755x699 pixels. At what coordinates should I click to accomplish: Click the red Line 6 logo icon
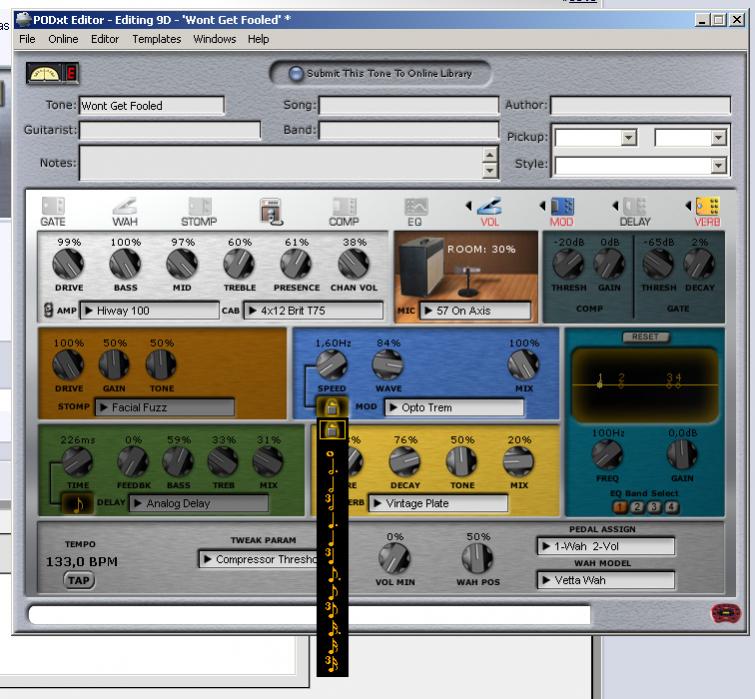pyautogui.click(x=726, y=613)
